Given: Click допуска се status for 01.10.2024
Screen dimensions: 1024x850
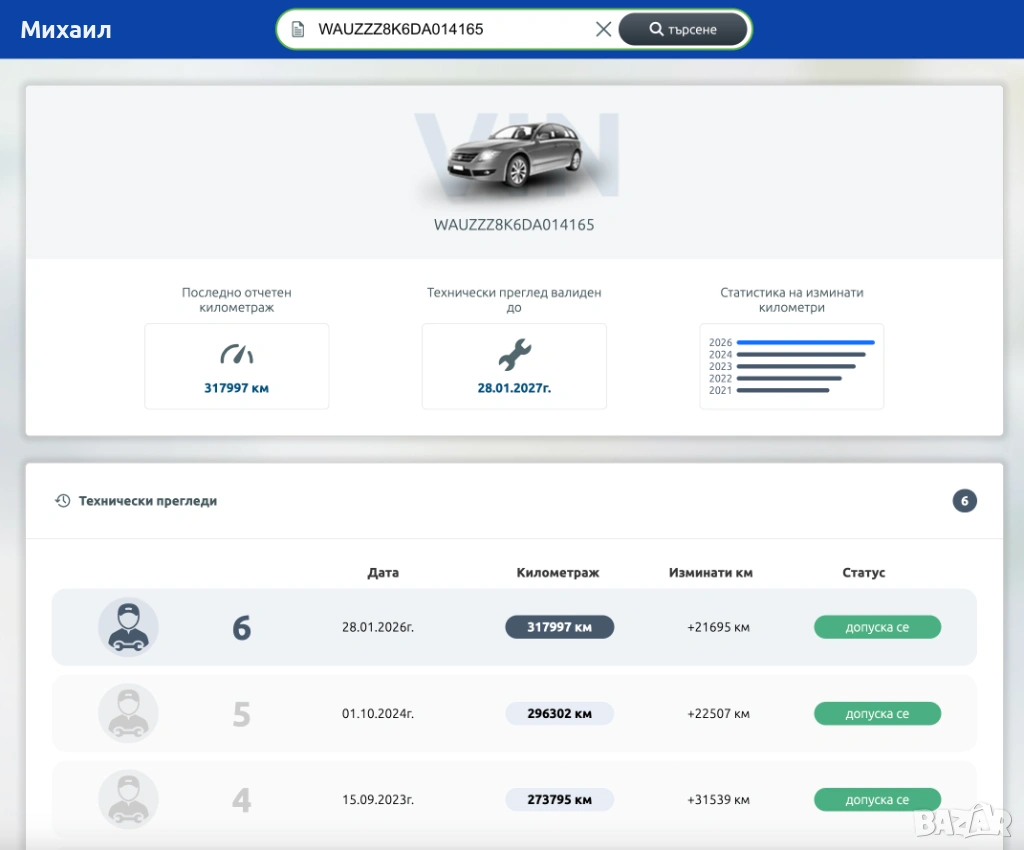Looking at the screenshot, I should [877, 714].
